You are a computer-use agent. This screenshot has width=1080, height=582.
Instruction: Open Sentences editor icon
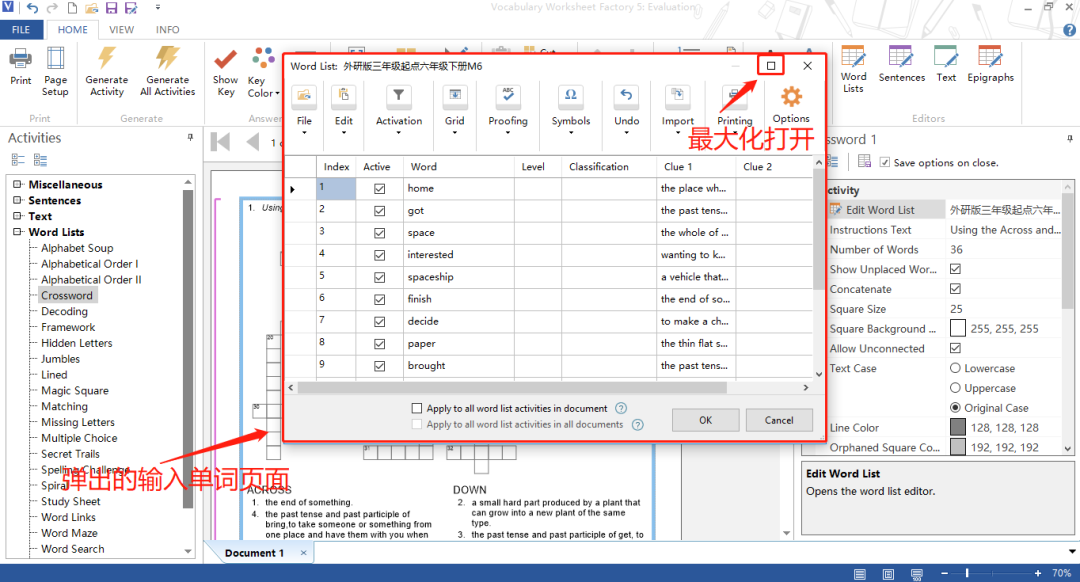tap(900, 56)
